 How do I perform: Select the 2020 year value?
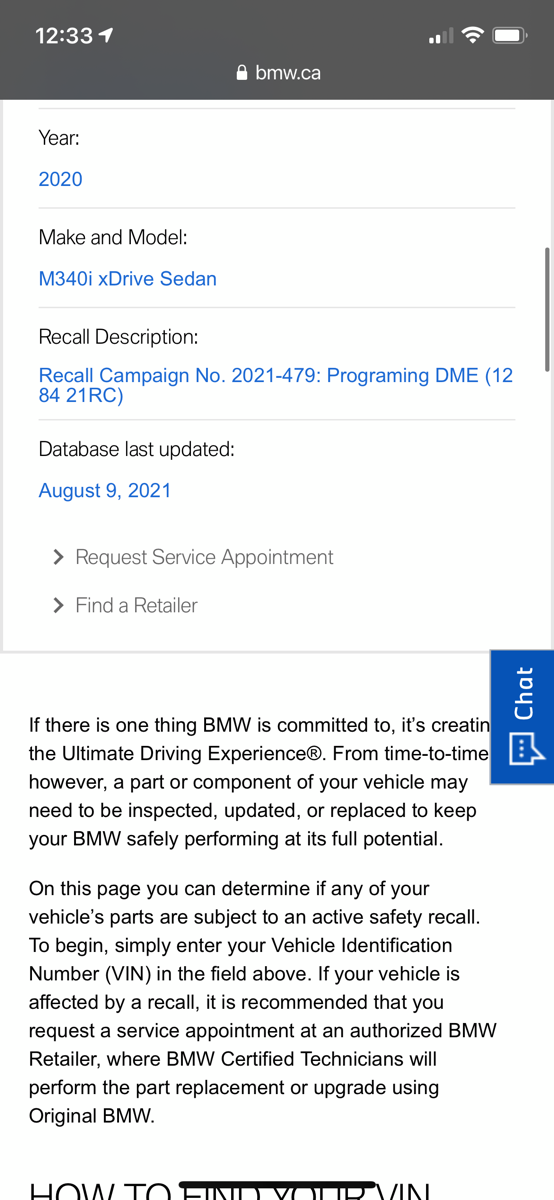pos(60,179)
